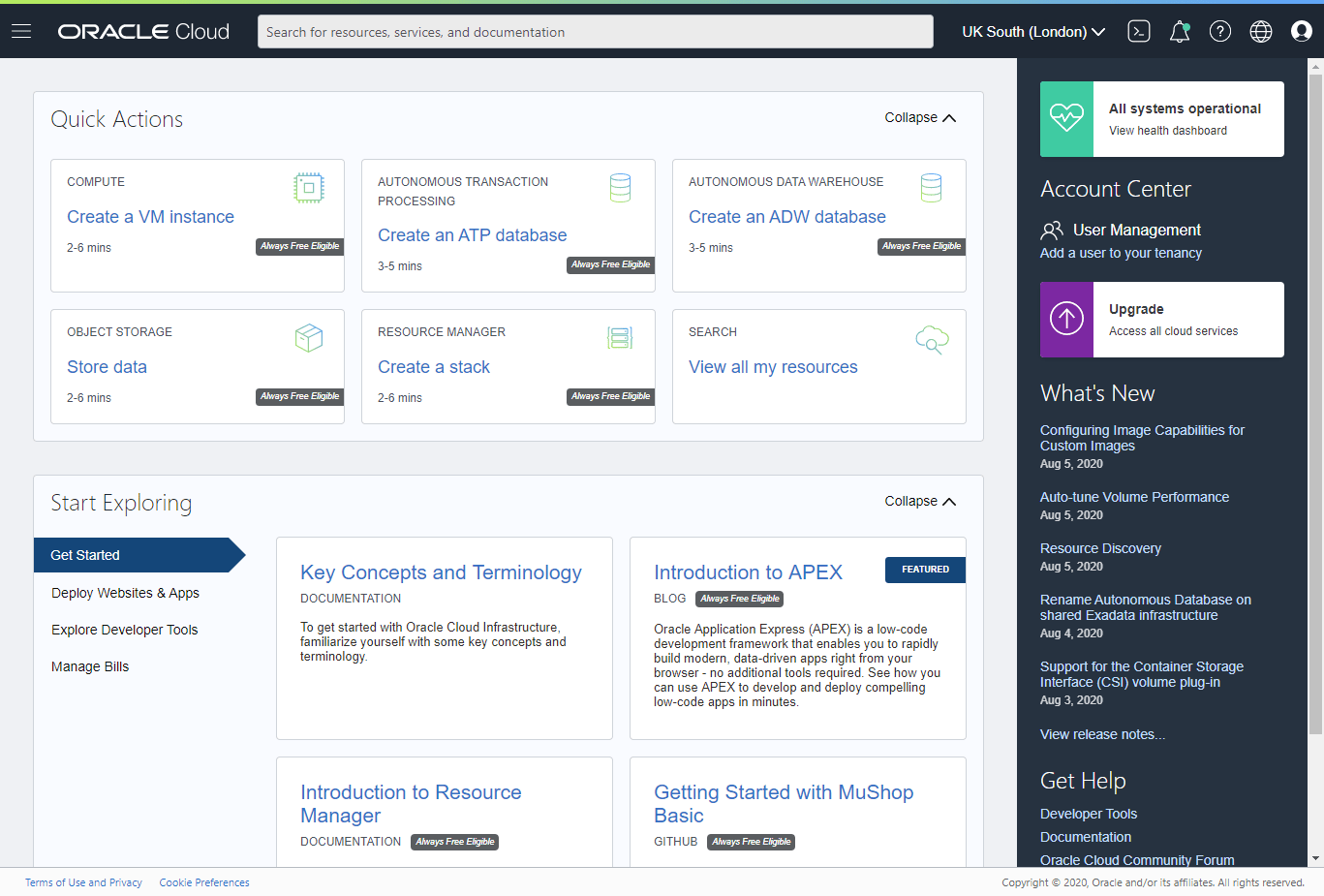Click the Object Storage box icon
The height and width of the screenshot is (896, 1324).
coord(309,338)
